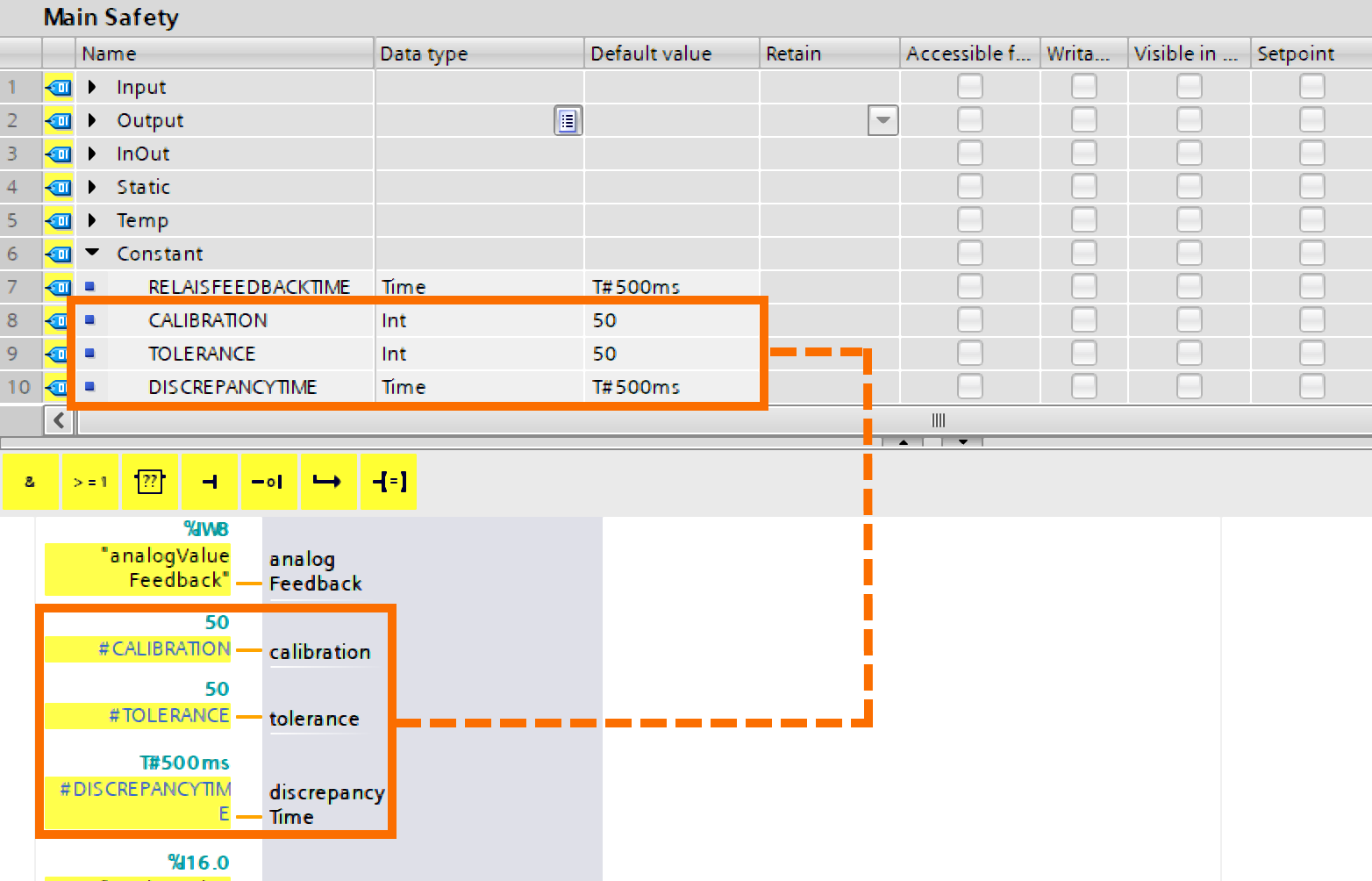Insert the negated binary input instruction
The image size is (1372, 881).
pos(269,482)
